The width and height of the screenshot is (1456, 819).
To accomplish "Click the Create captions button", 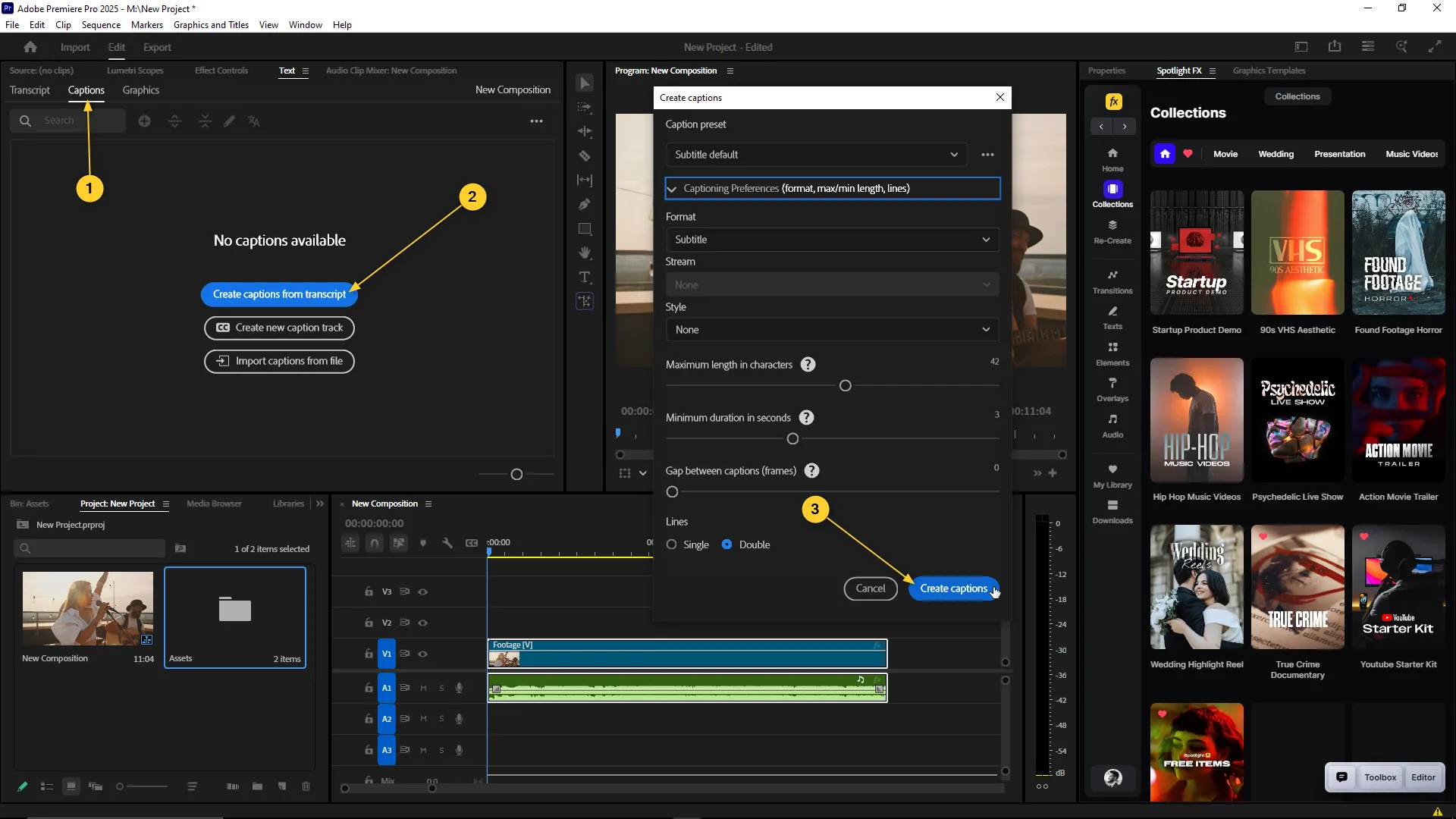I will 953,588.
